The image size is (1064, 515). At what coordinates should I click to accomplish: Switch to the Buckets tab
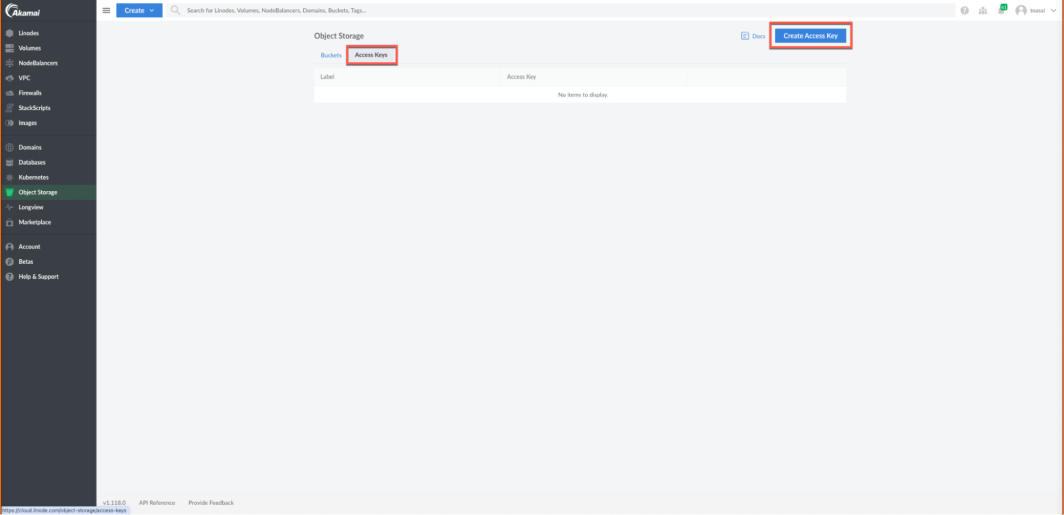tap(331, 55)
